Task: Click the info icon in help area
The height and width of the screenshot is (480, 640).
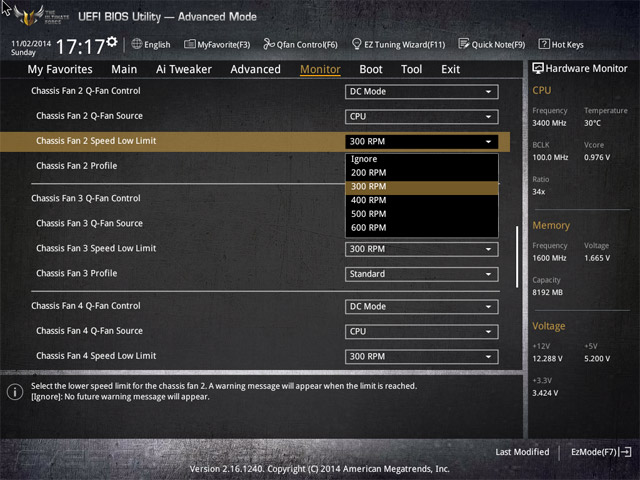Action: click(x=15, y=392)
